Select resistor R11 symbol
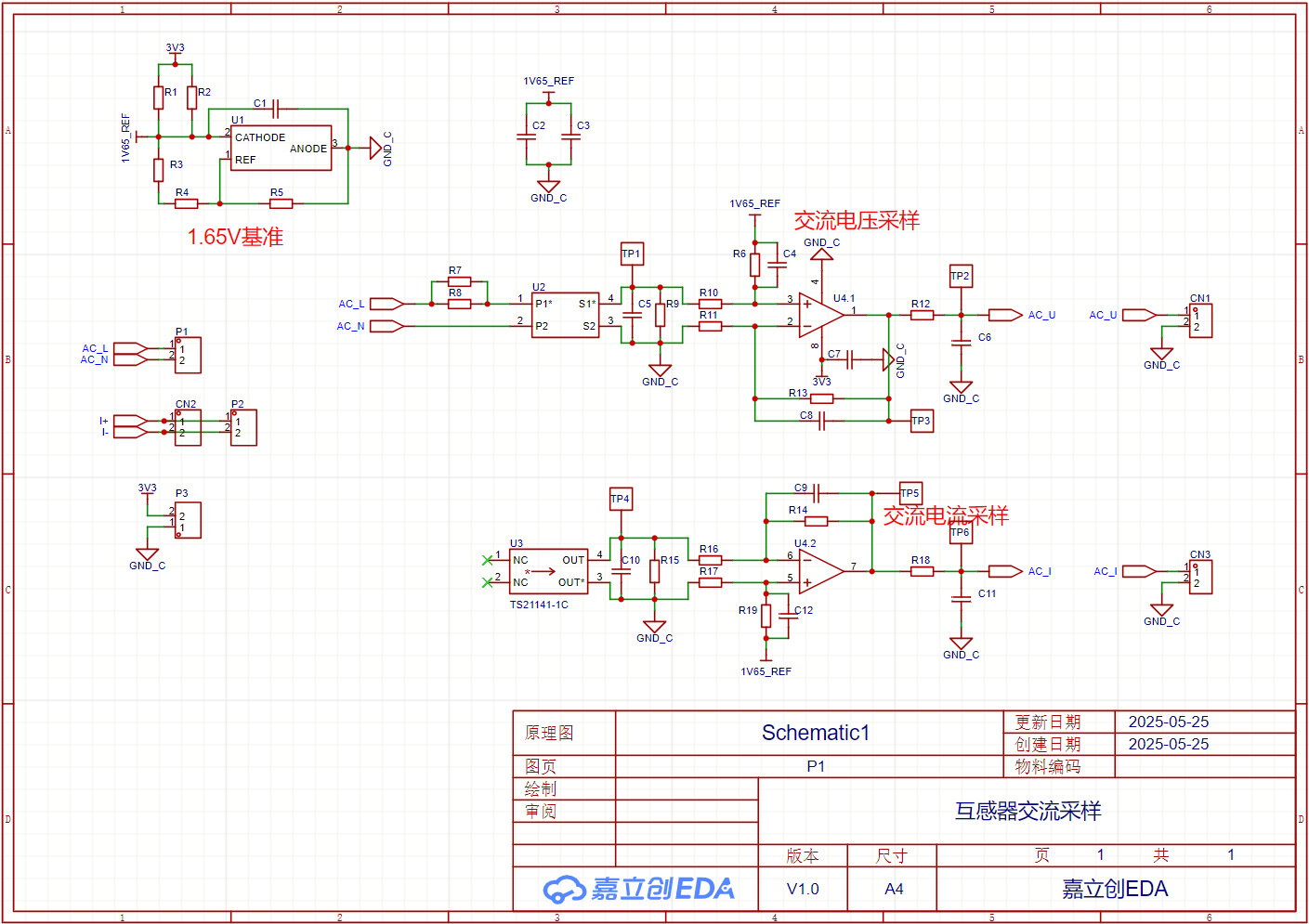 (711, 326)
